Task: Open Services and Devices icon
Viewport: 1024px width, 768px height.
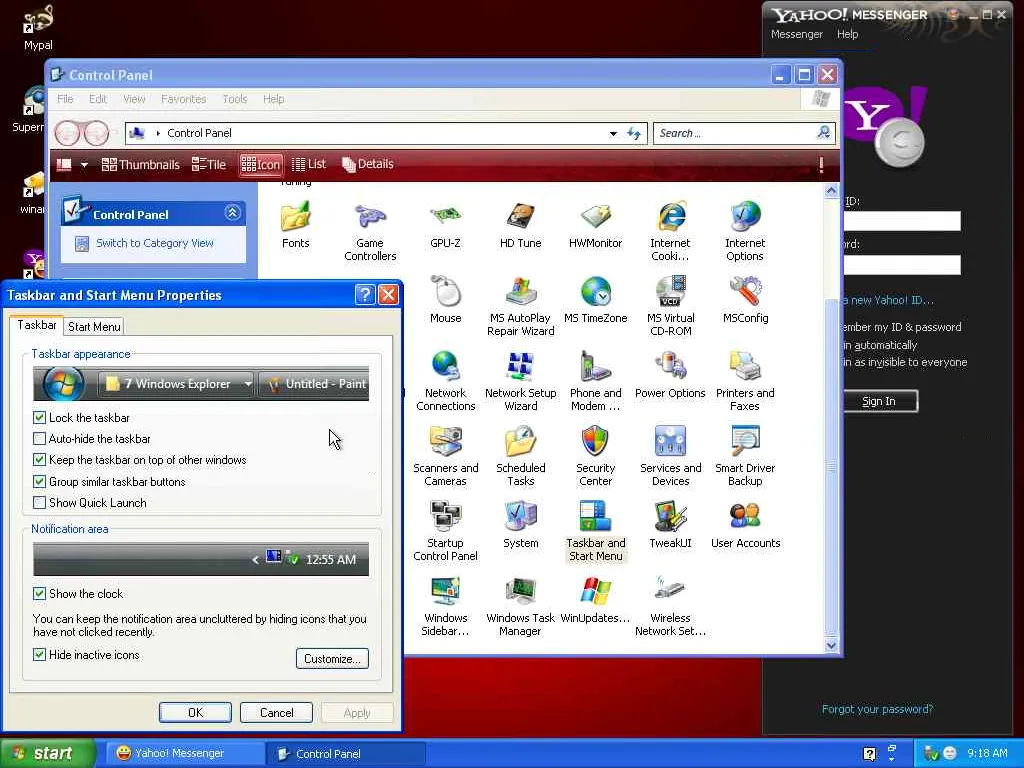Action: tap(670, 457)
